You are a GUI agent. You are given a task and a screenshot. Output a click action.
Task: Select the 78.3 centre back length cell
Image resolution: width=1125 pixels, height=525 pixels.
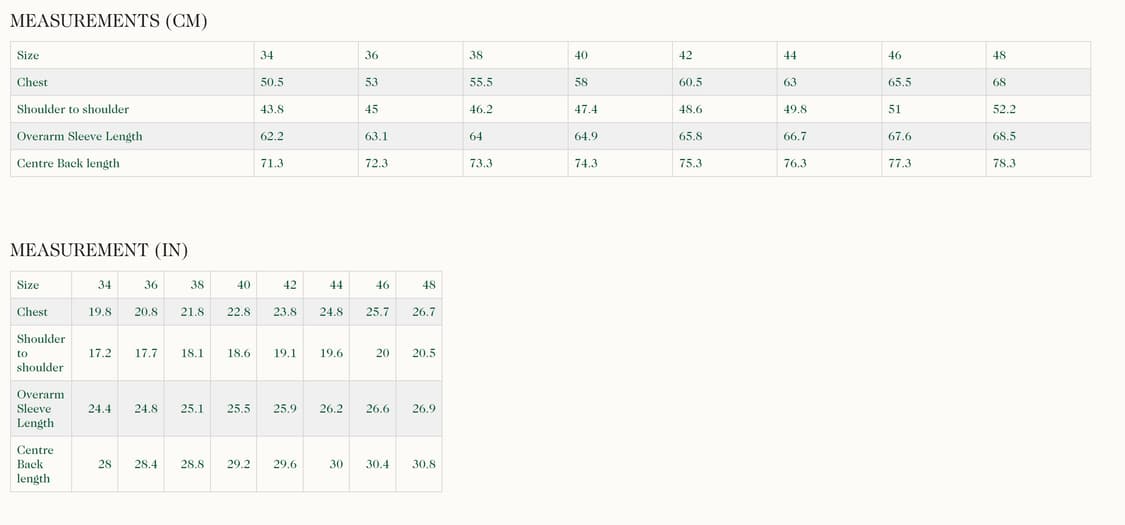click(x=1004, y=163)
